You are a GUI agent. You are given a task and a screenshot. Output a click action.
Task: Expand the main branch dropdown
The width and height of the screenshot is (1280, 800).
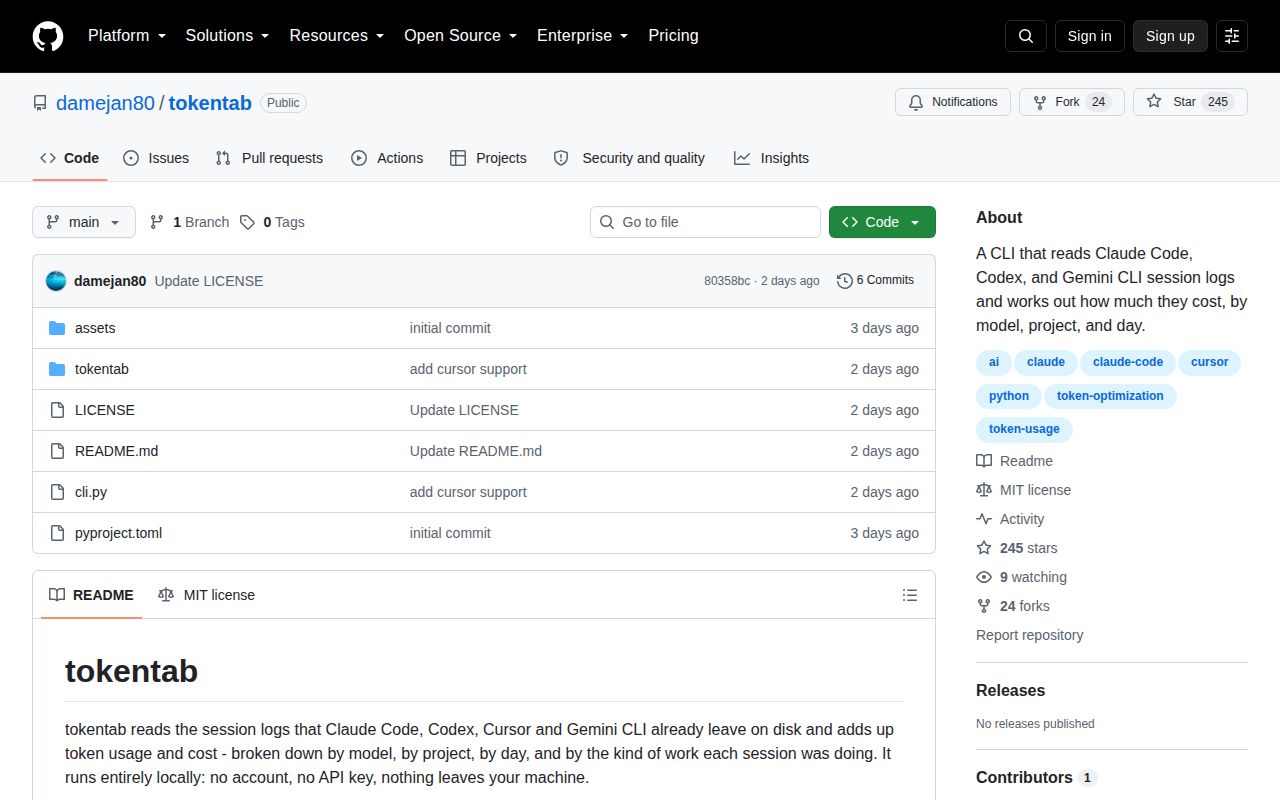84,222
